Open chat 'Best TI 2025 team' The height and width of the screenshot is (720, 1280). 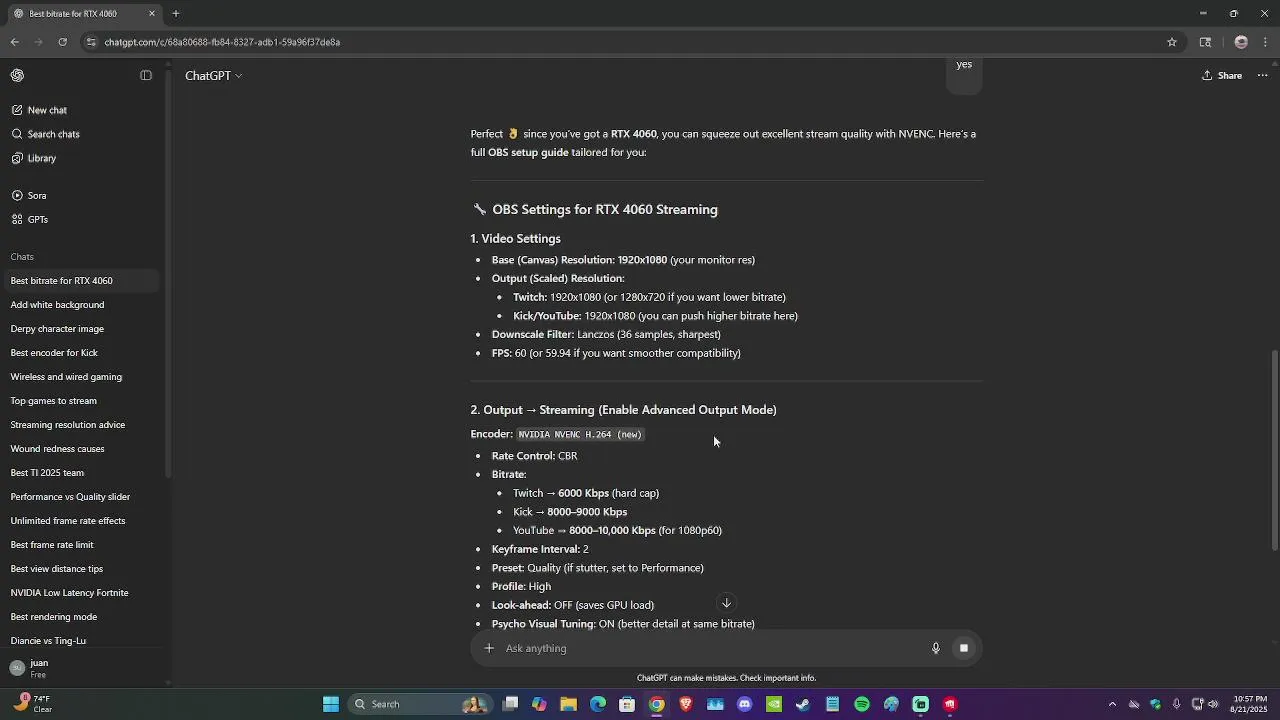80,473
